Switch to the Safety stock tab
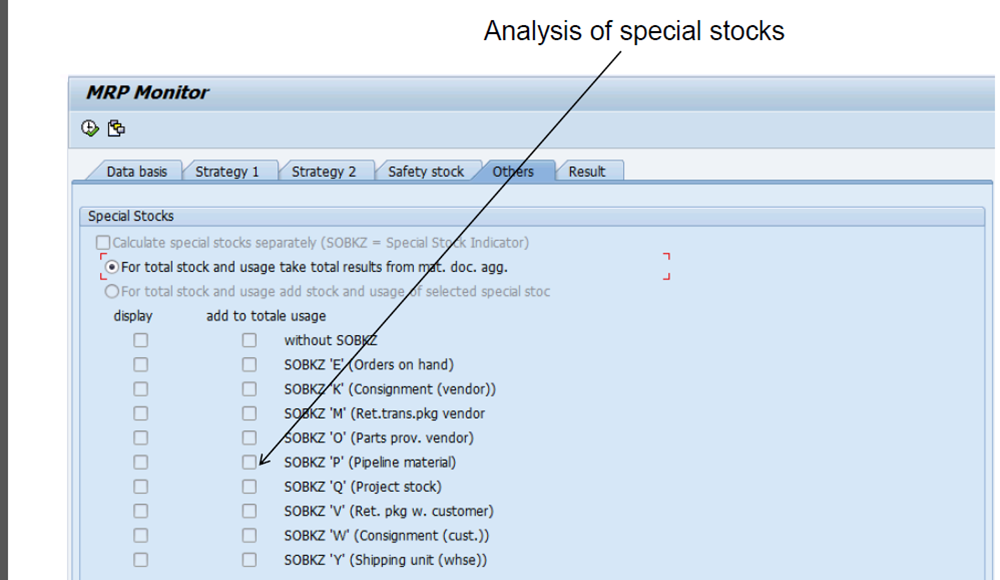The image size is (1000, 580). pyautogui.click(x=425, y=171)
